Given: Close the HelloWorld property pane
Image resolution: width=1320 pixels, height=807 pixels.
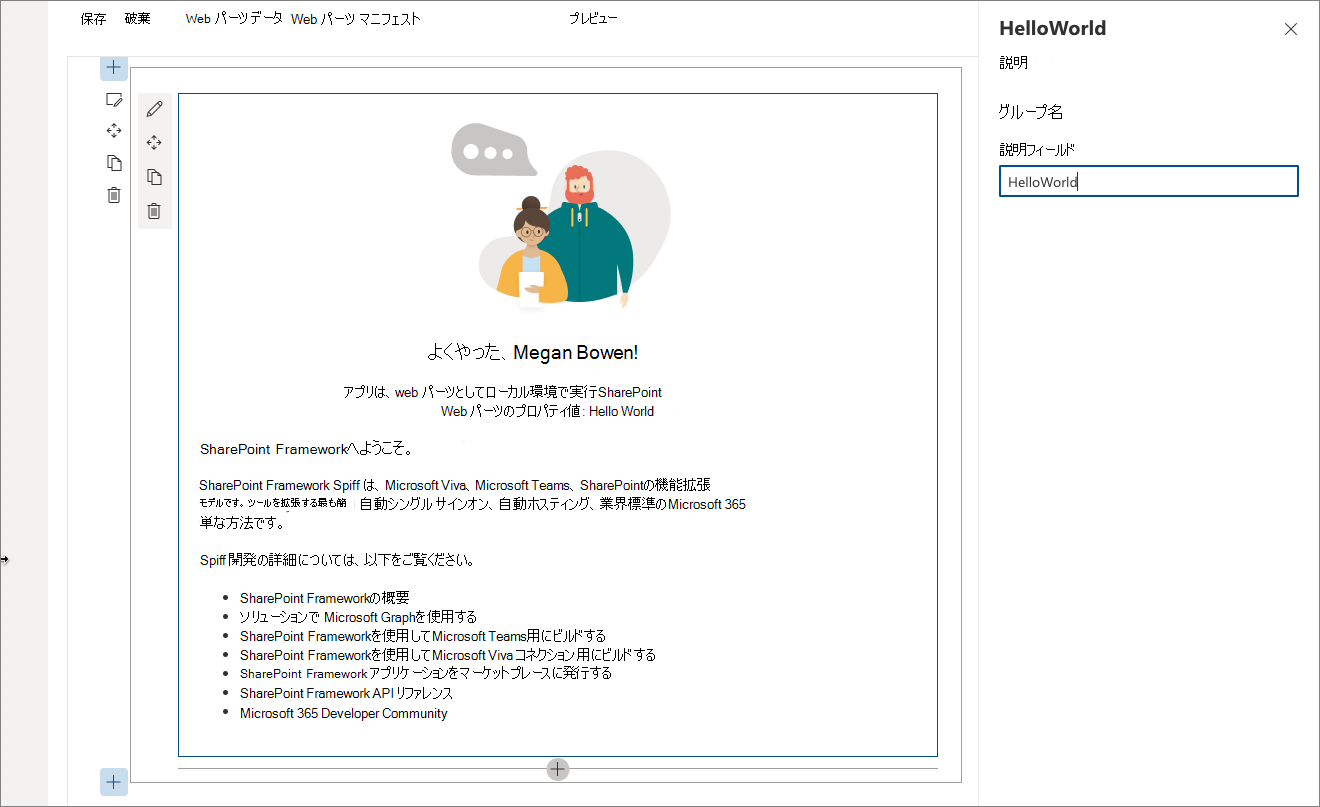Looking at the screenshot, I should click(x=1291, y=29).
